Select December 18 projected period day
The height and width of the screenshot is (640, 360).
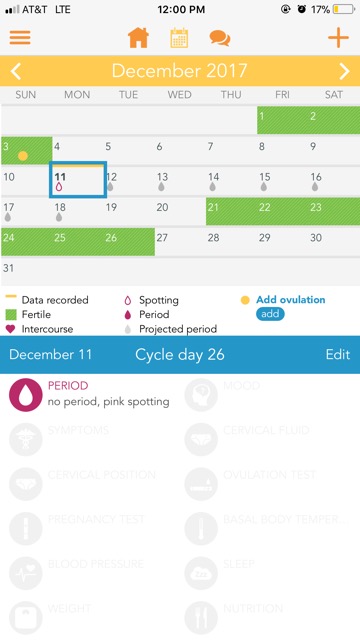(78, 211)
